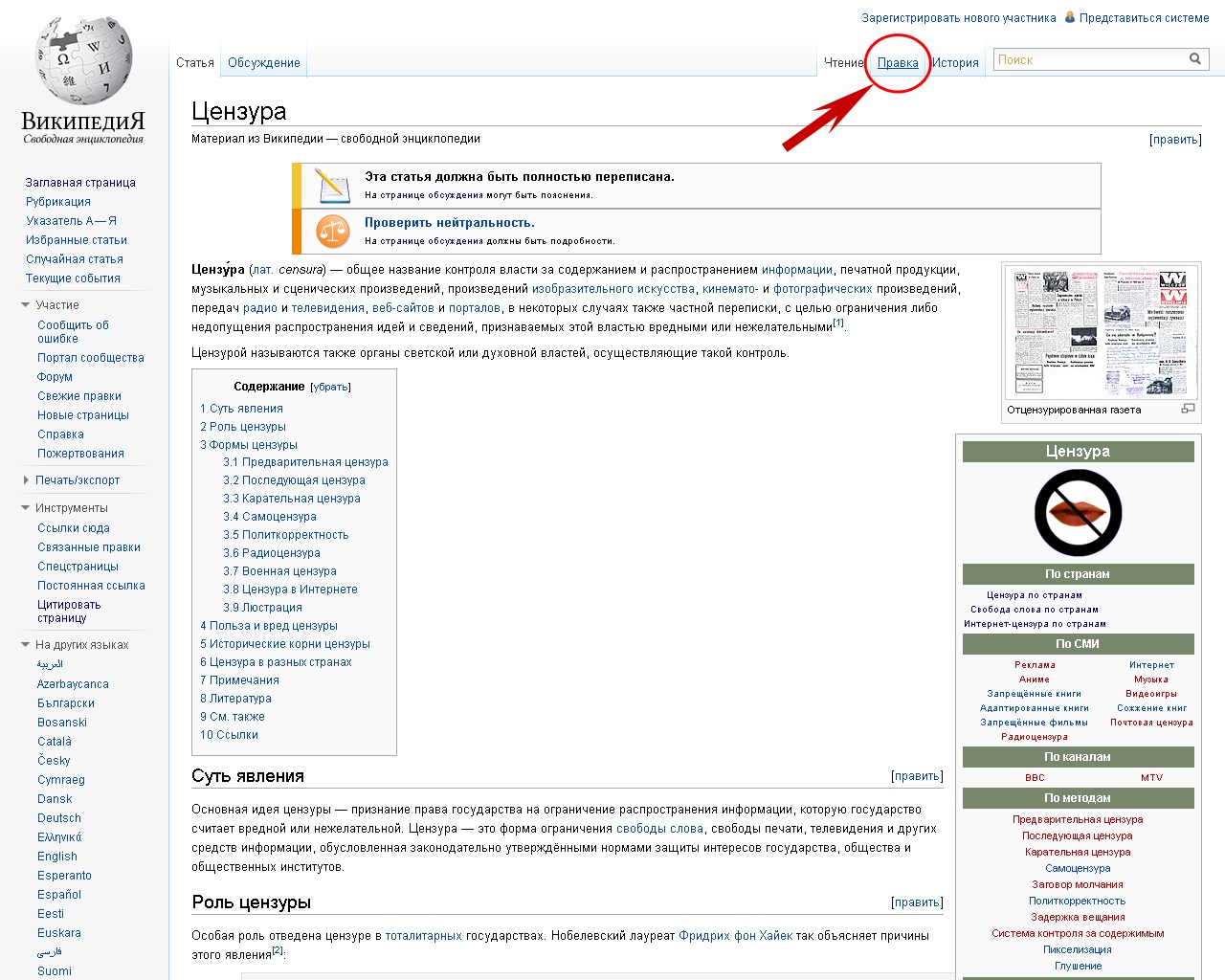1225x980 pixels.
Task: Open the censored newspaper thumbnail
Action: point(1101,332)
